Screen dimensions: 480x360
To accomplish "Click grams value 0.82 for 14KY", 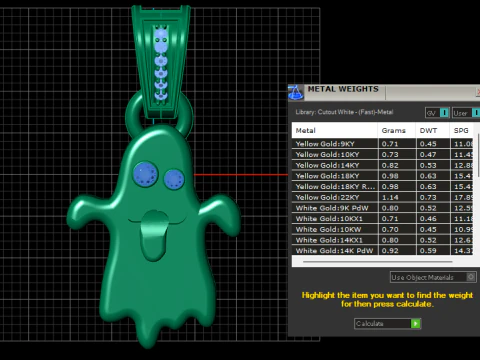I will pos(390,165).
